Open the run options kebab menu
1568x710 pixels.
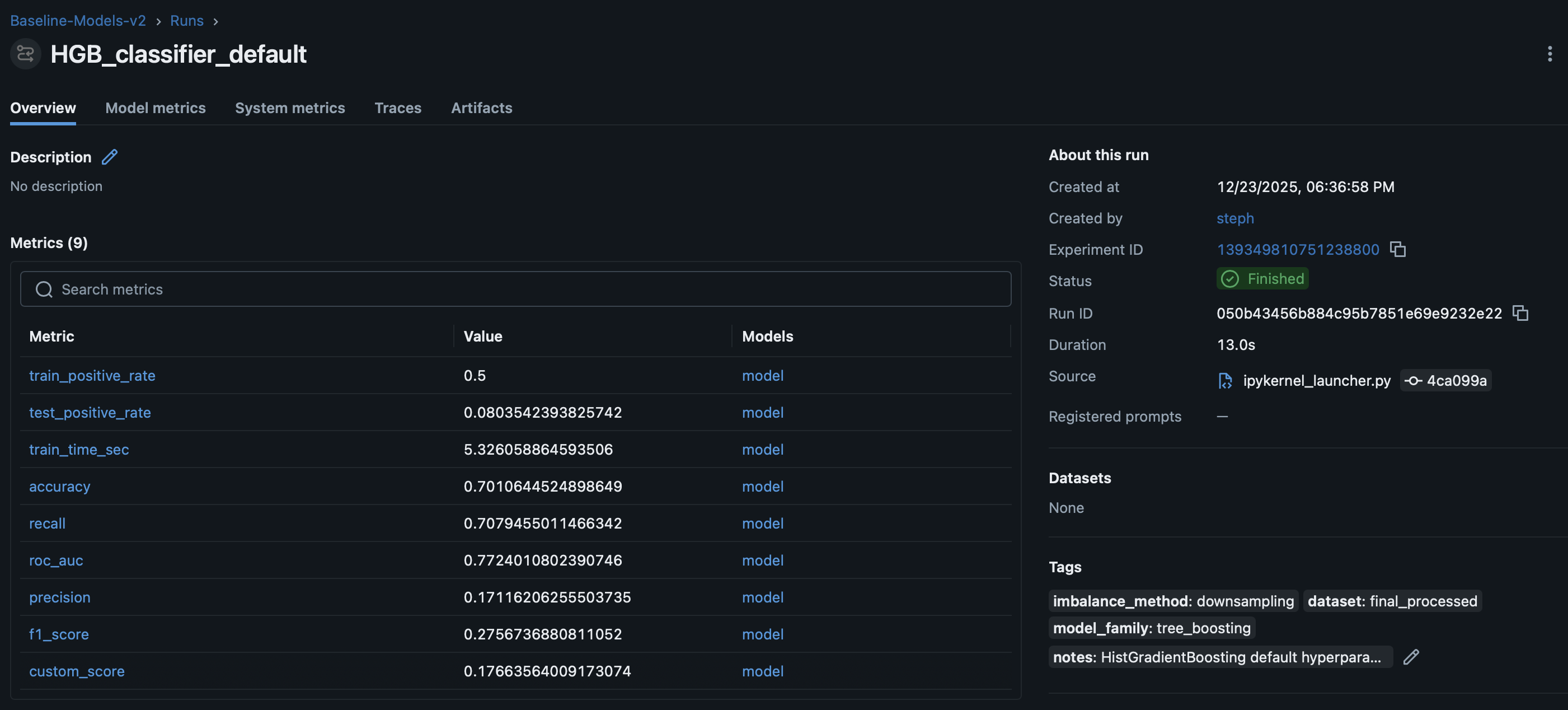1550,54
